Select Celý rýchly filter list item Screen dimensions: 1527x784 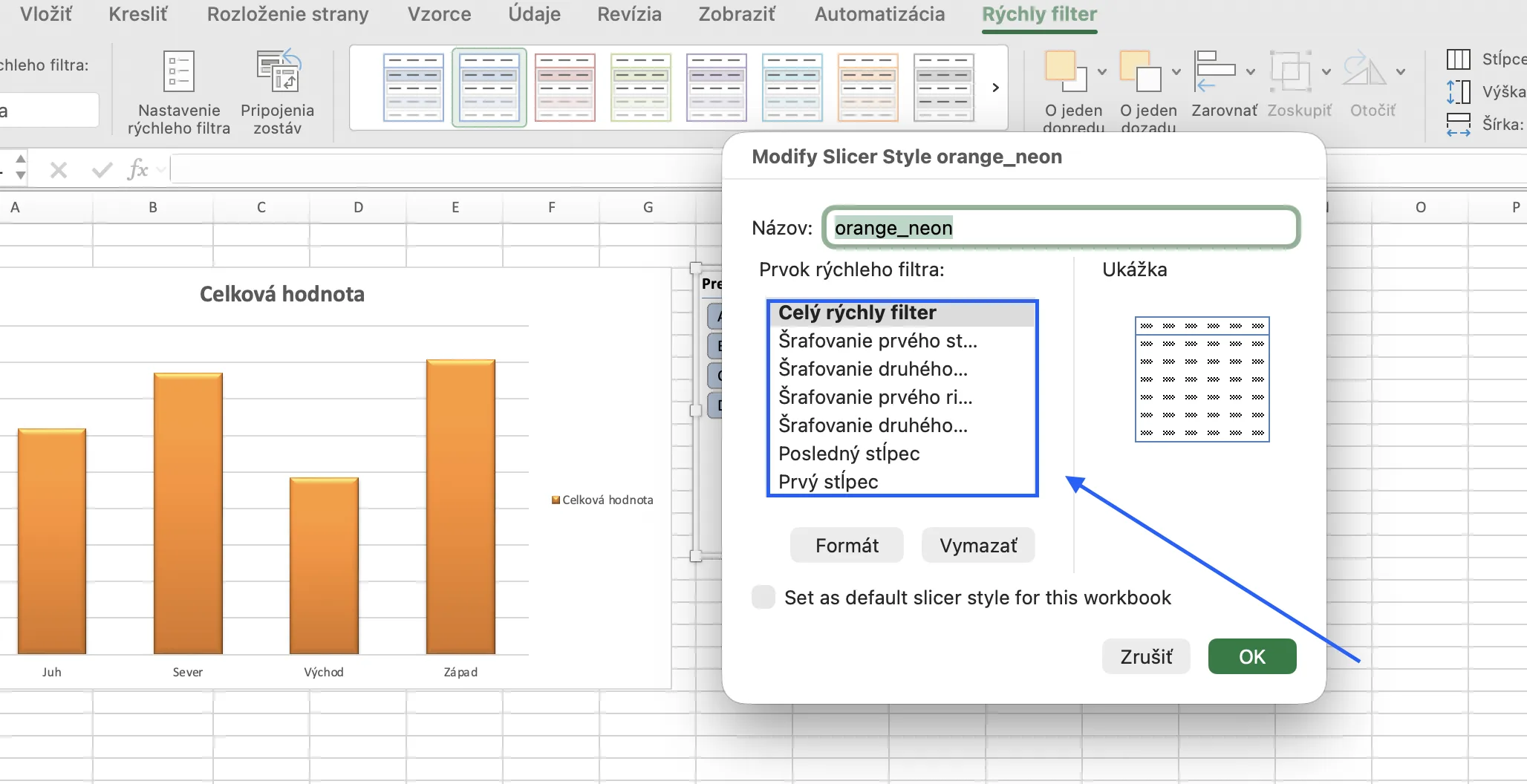902,313
